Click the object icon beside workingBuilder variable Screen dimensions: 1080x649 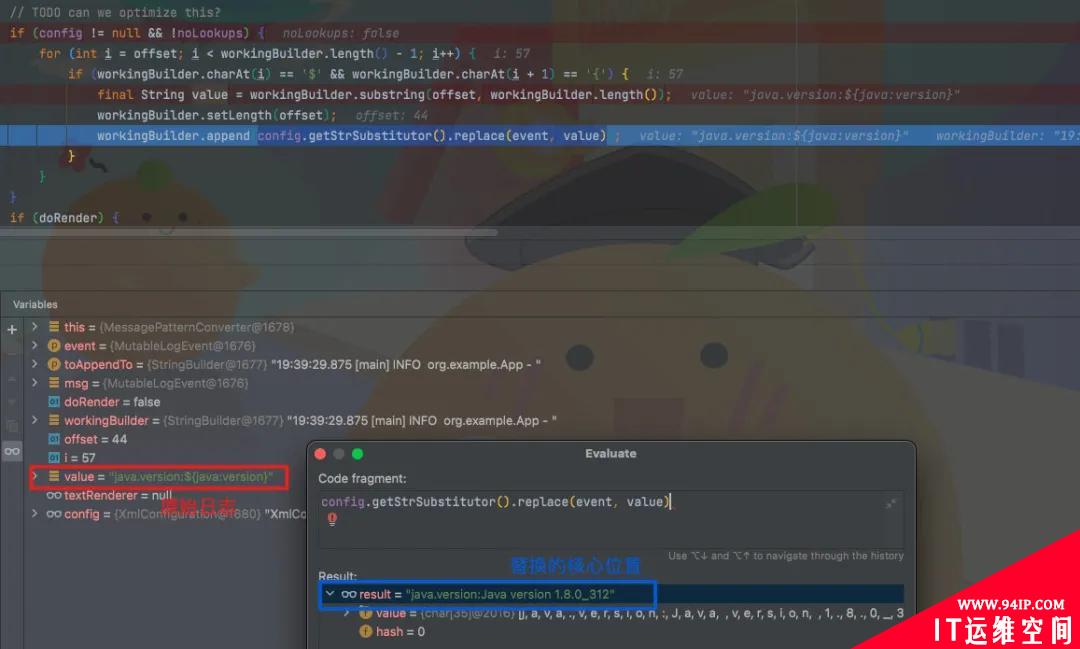[54, 420]
